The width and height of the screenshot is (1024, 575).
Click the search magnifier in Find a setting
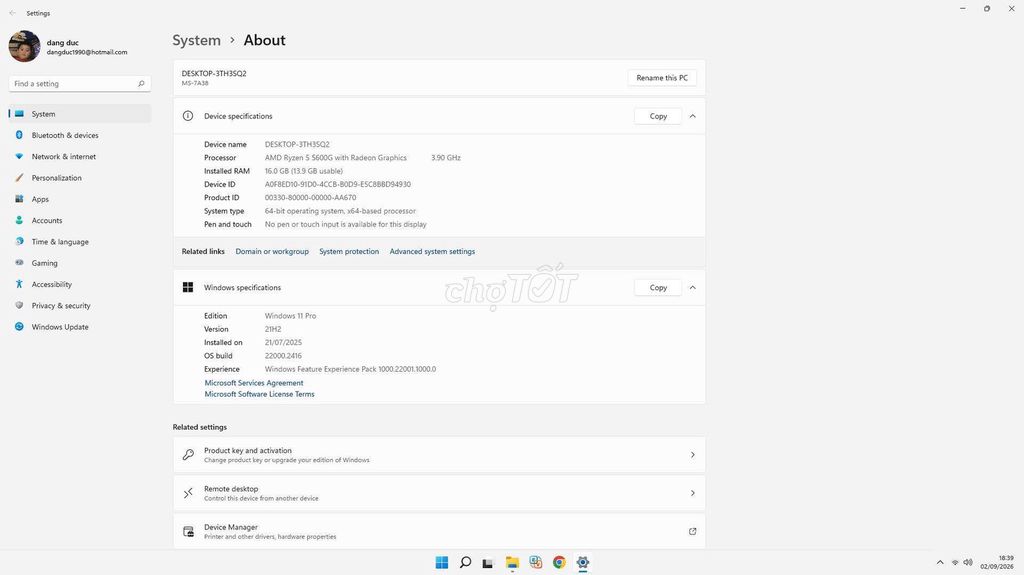point(141,84)
